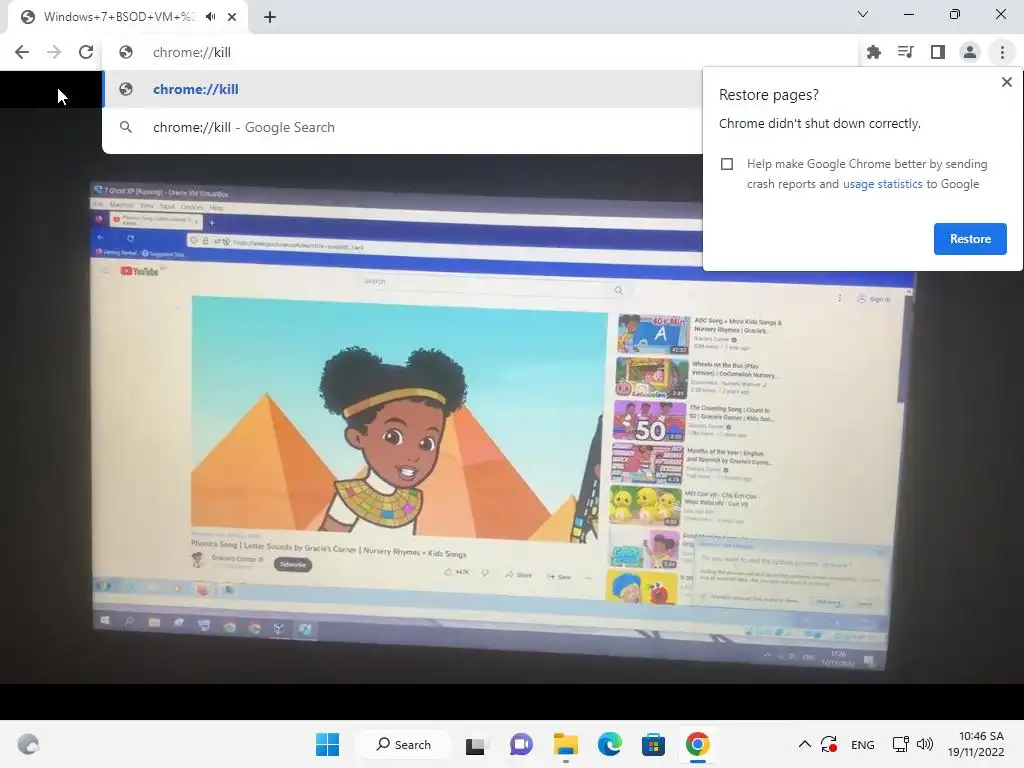Open the update sync tray icon

(x=829, y=744)
